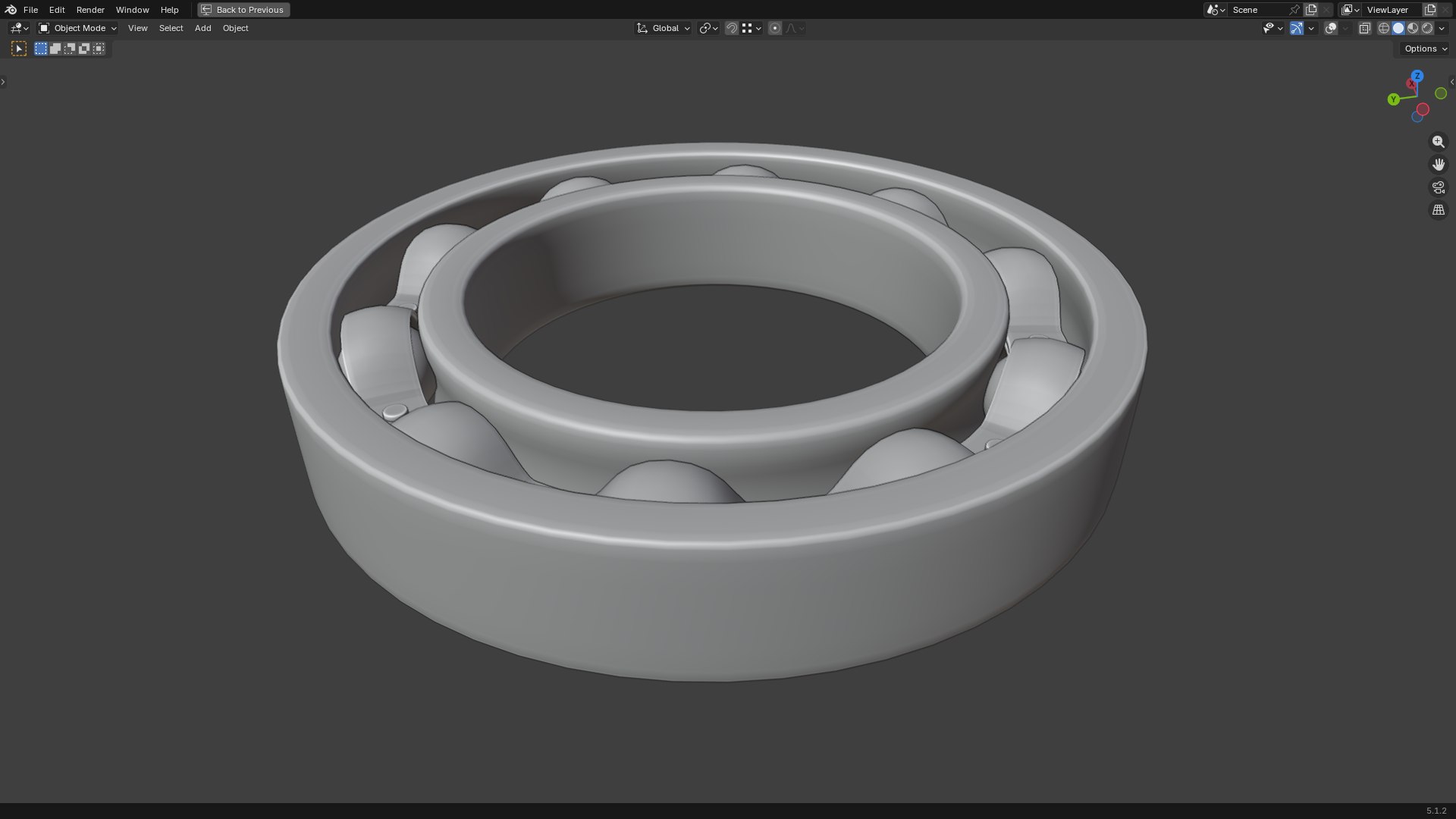This screenshot has width=1456, height=819.
Task: Switch to Wireframe viewport shading
Action: point(1384,28)
